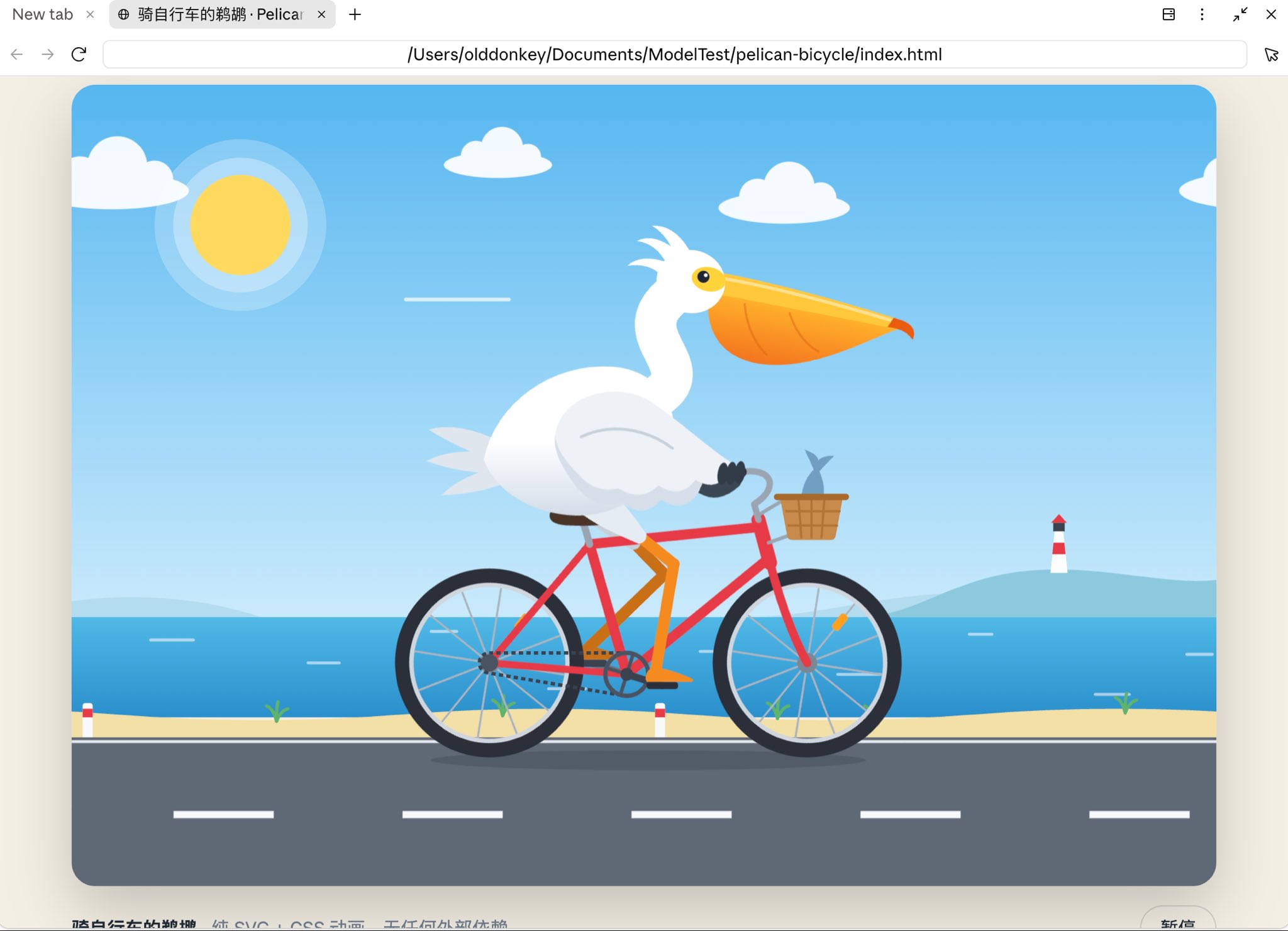
Task: Click the forward navigation arrow
Action: 48,55
